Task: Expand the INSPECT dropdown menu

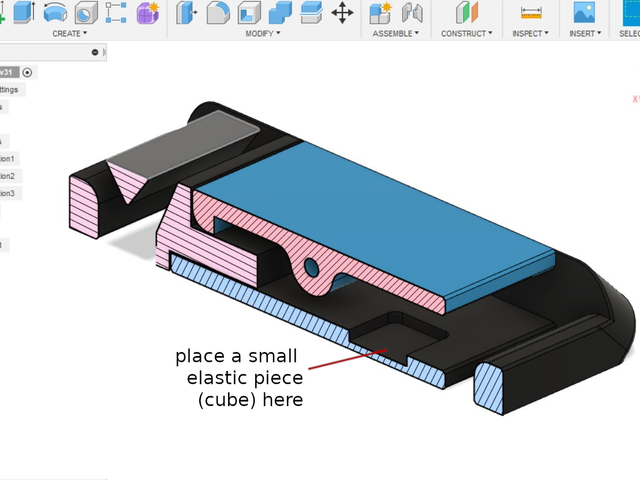Action: point(530,33)
